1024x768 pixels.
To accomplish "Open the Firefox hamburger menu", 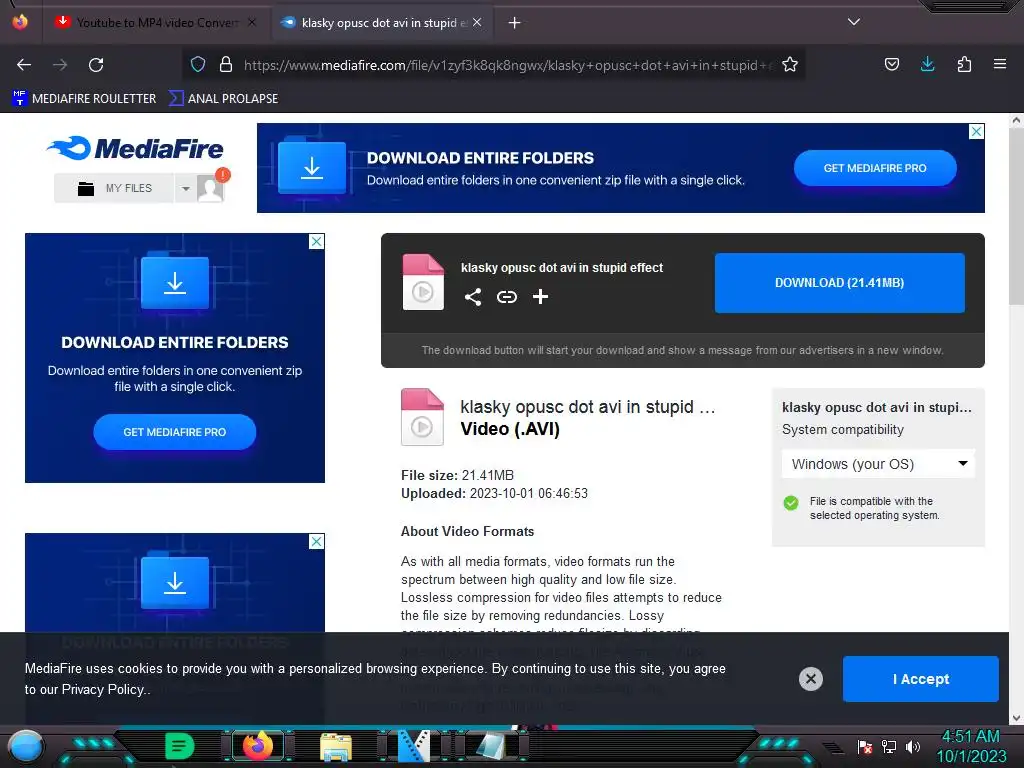I will coord(999,64).
